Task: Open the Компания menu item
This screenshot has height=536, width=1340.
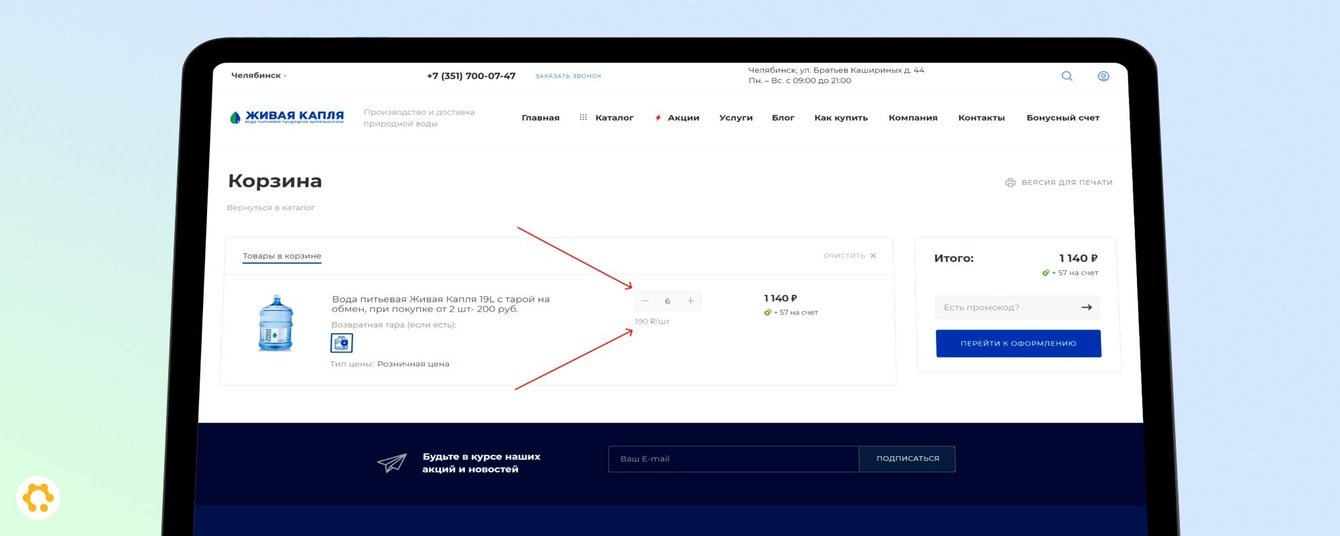Action: 913,118
